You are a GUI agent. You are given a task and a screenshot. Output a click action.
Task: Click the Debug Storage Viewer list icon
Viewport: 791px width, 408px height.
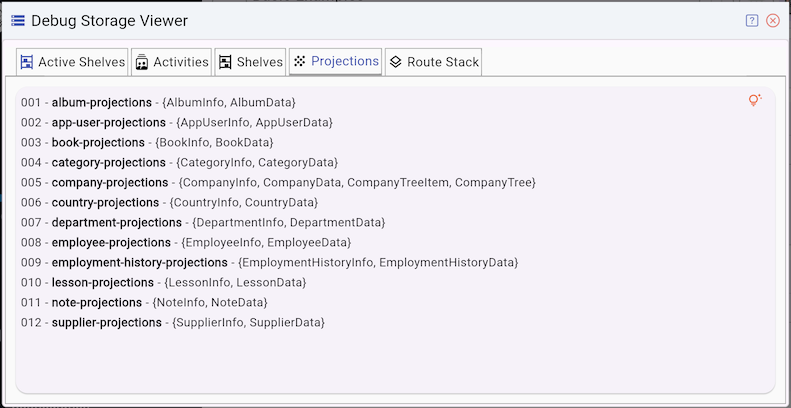click(x=18, y=20)
